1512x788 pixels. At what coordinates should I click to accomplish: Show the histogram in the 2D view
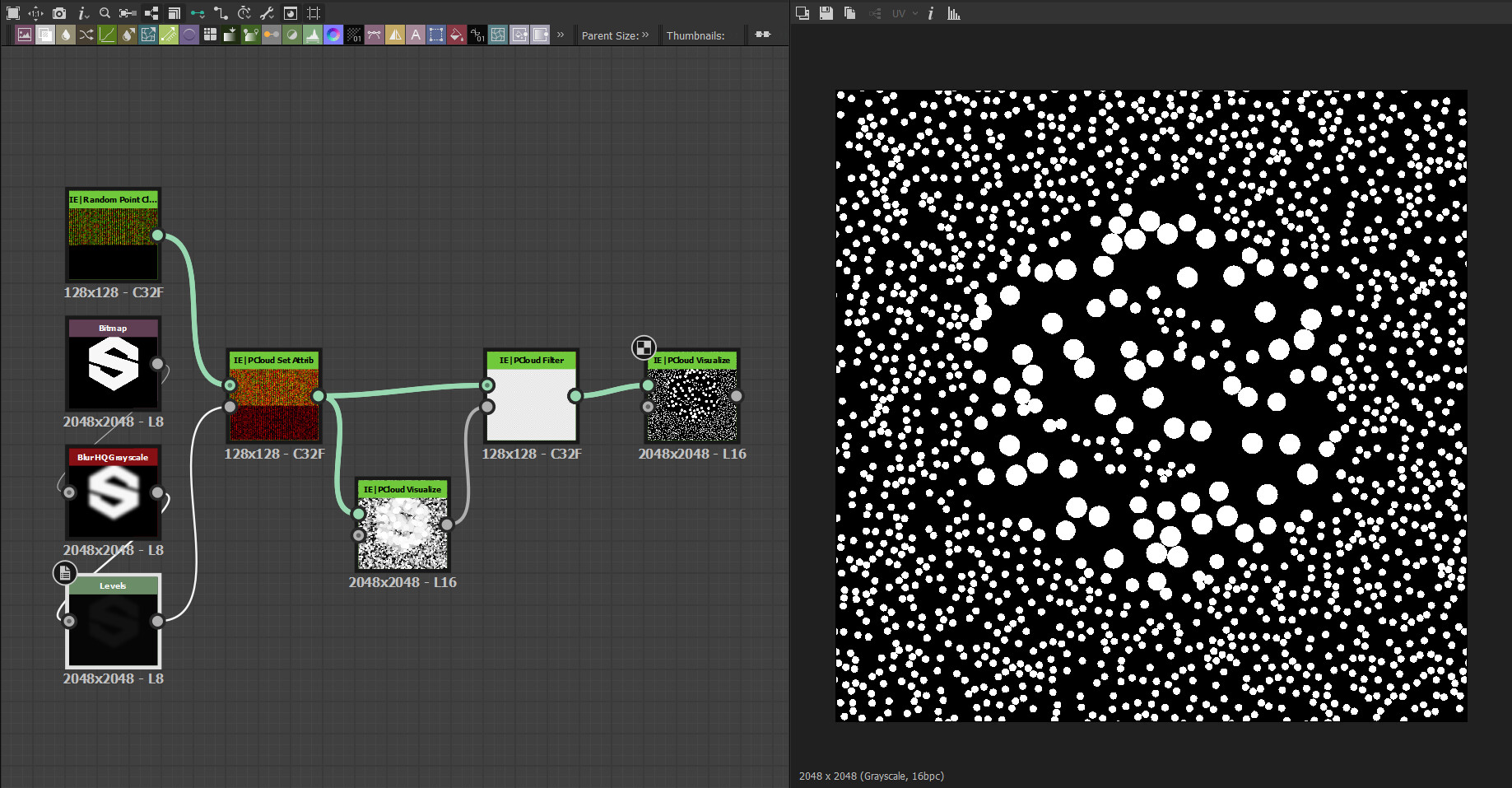click(x=953, y=13)
